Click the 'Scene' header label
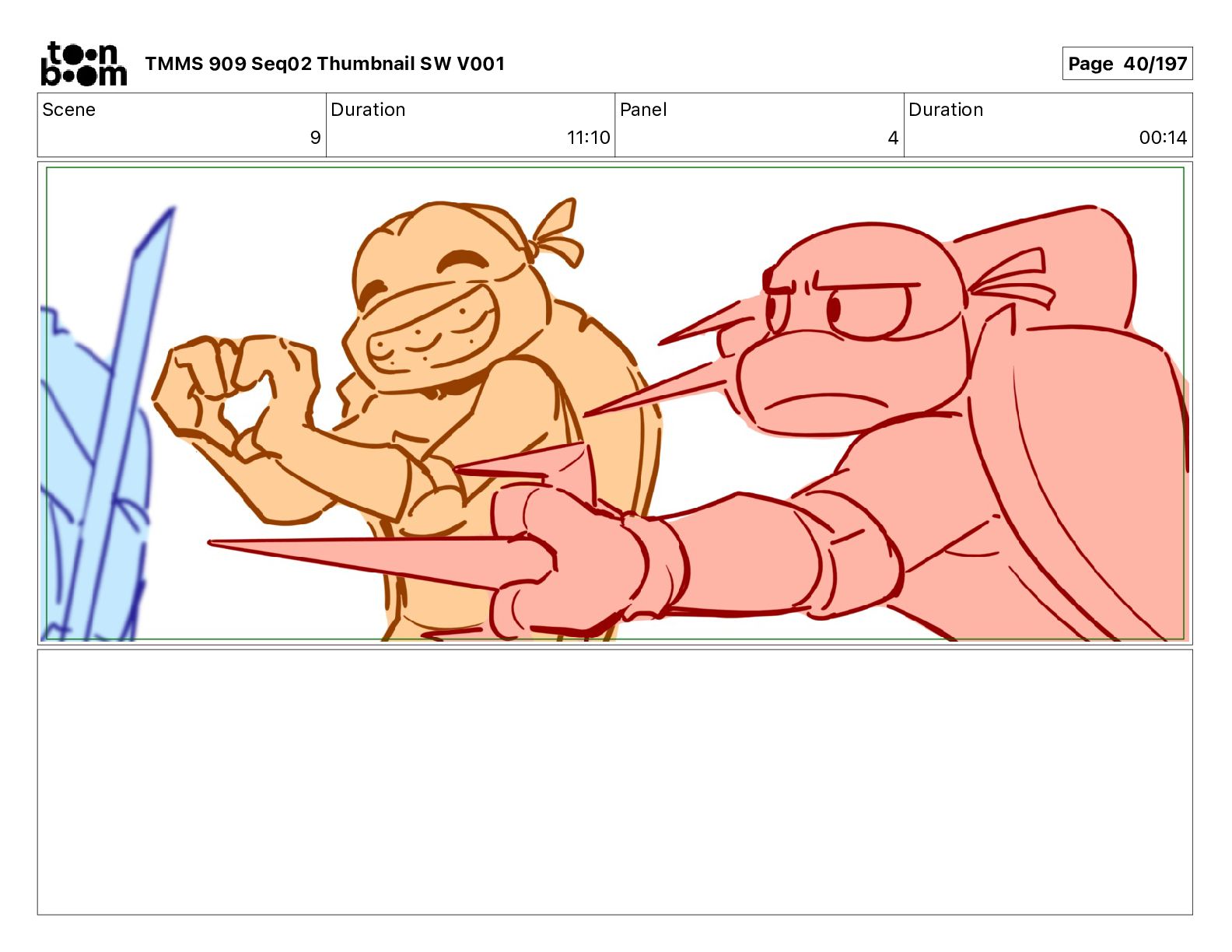 click(x=68, y=110)
